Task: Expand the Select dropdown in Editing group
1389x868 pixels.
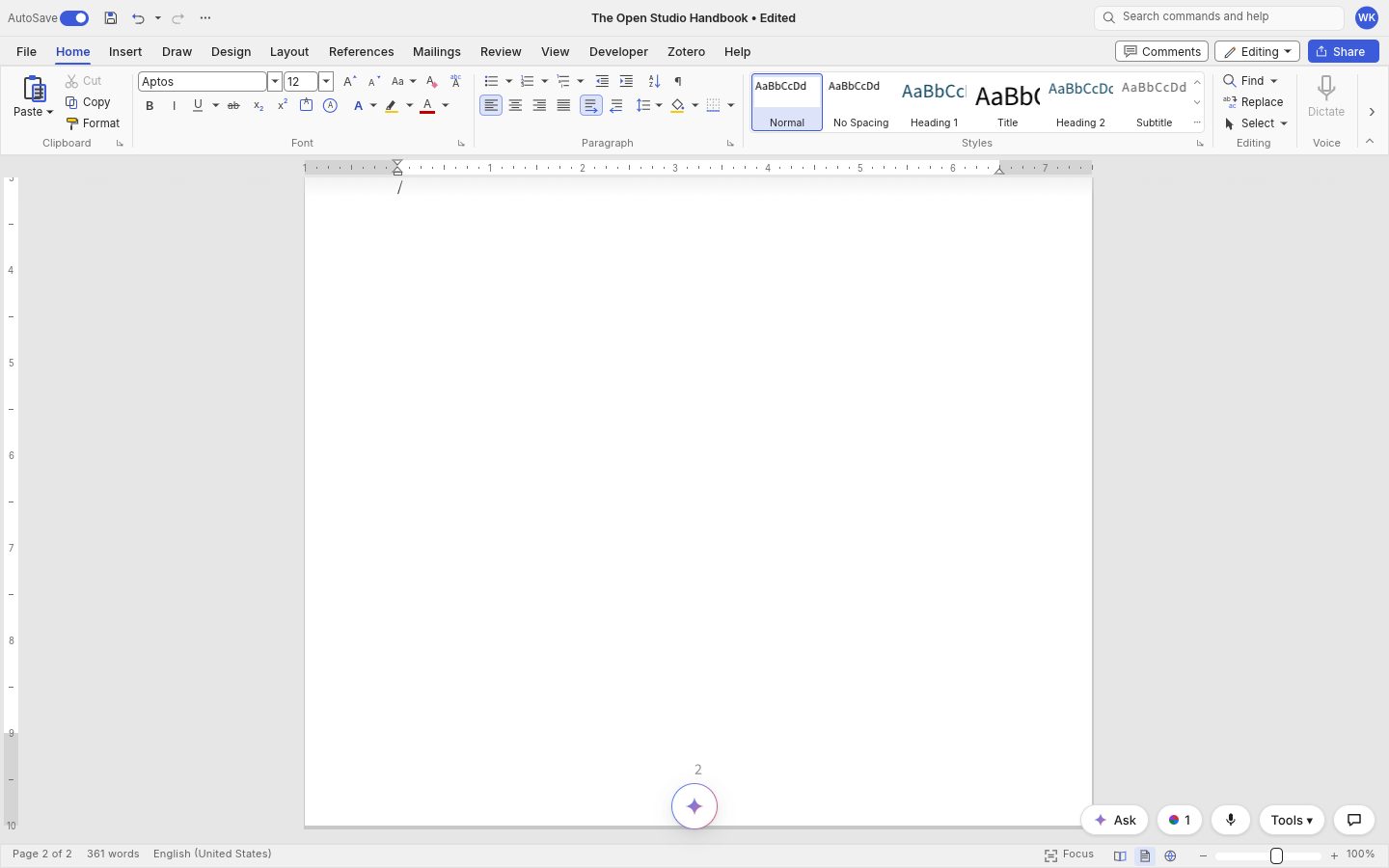Action: point(1285,123)
